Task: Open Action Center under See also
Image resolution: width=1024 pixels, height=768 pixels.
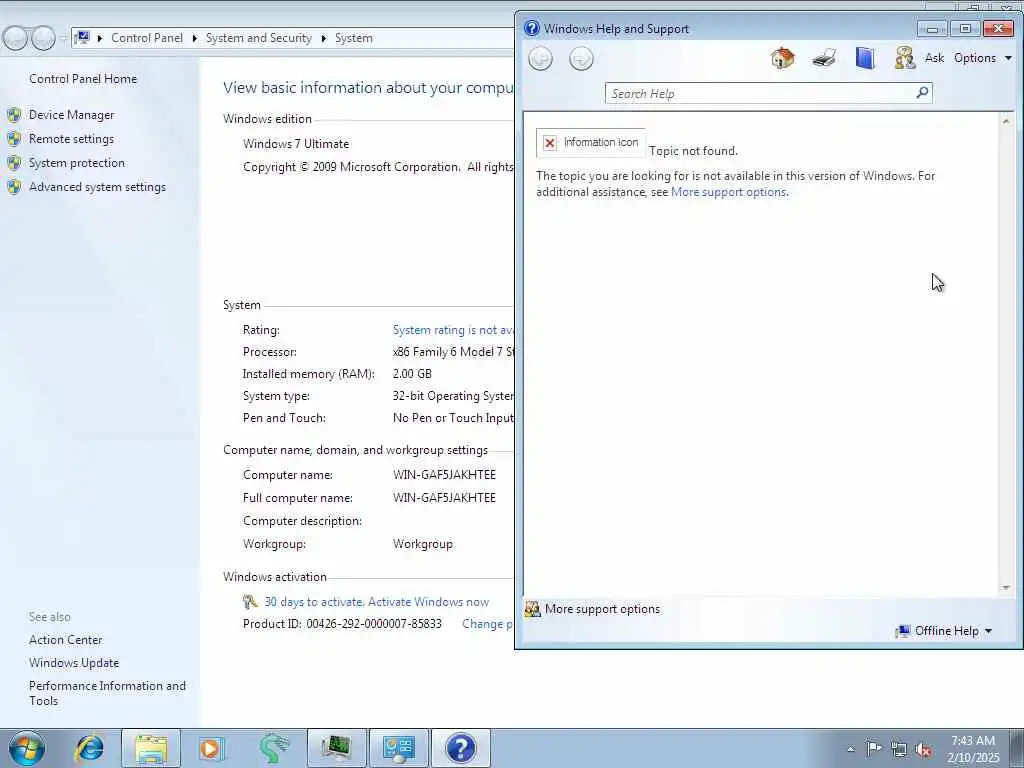Action: pyautogui.click(x=65, y=640)
